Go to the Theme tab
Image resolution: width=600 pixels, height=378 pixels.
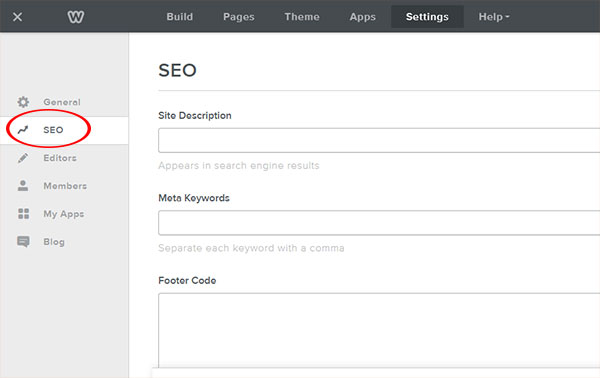tap(302, 17)
